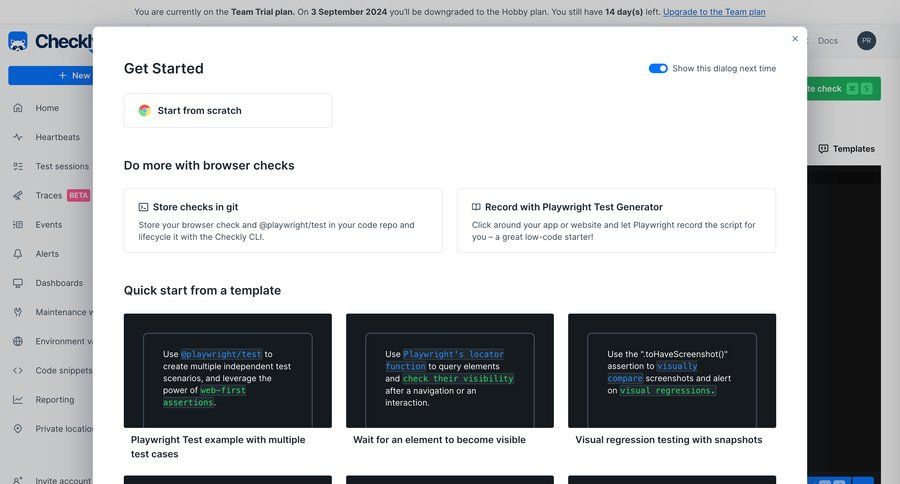Viewport: 900px width, 484px height.
Task: Open Environment variables sidebar entry
Action: (64, 342)
